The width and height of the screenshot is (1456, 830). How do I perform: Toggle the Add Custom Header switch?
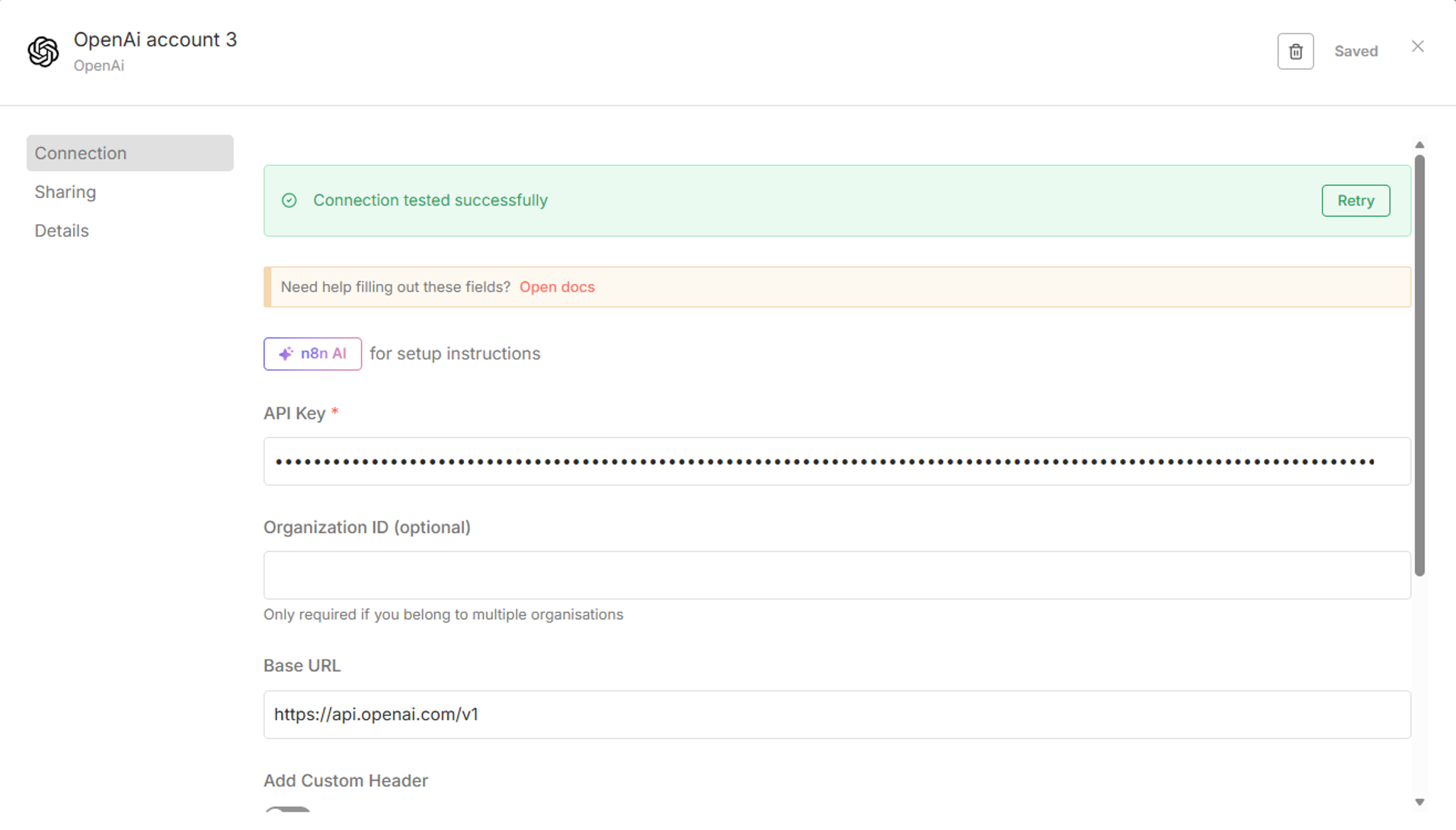(288, 809)
